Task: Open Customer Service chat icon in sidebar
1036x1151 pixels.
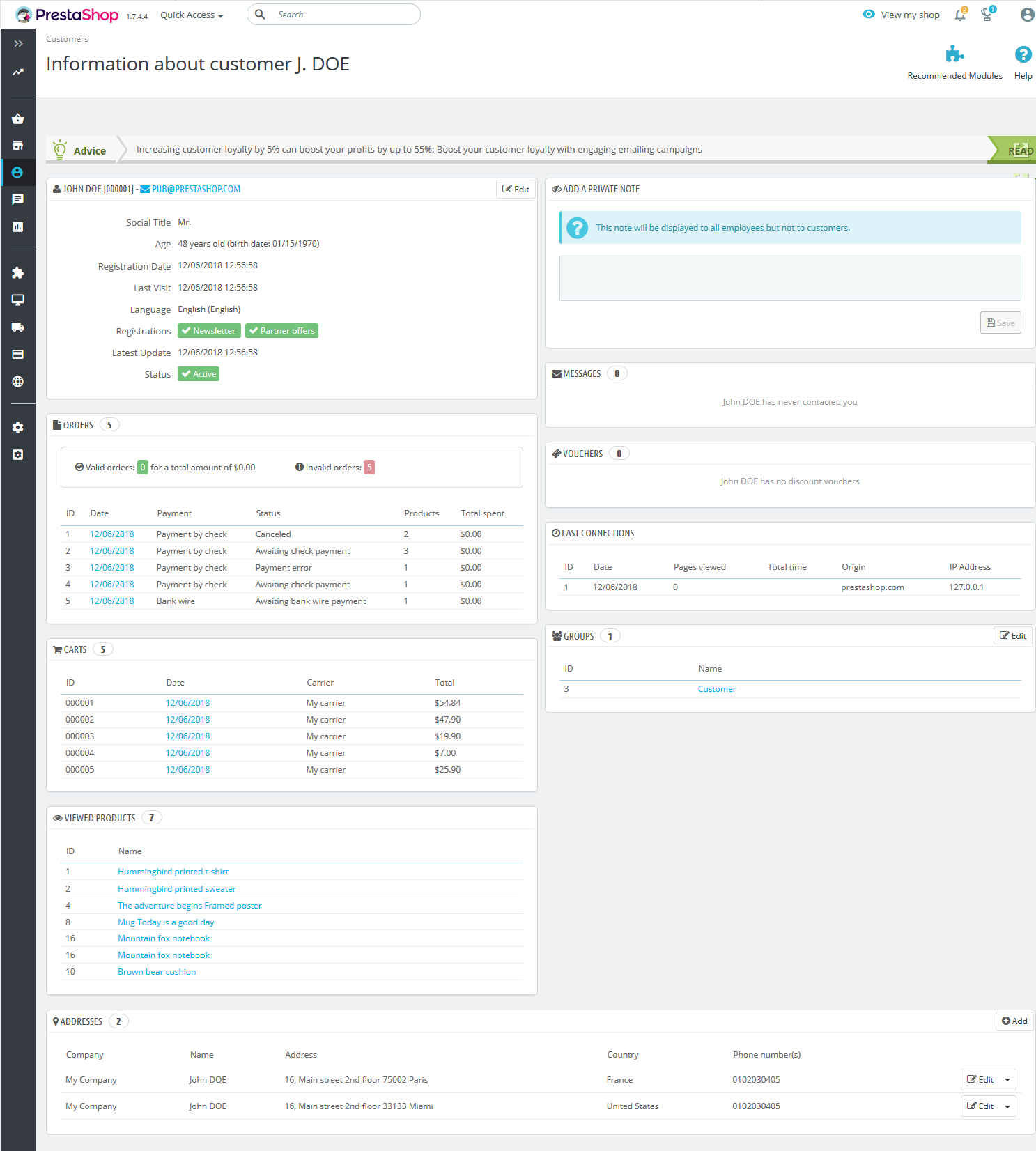Action: pos(17,199)
